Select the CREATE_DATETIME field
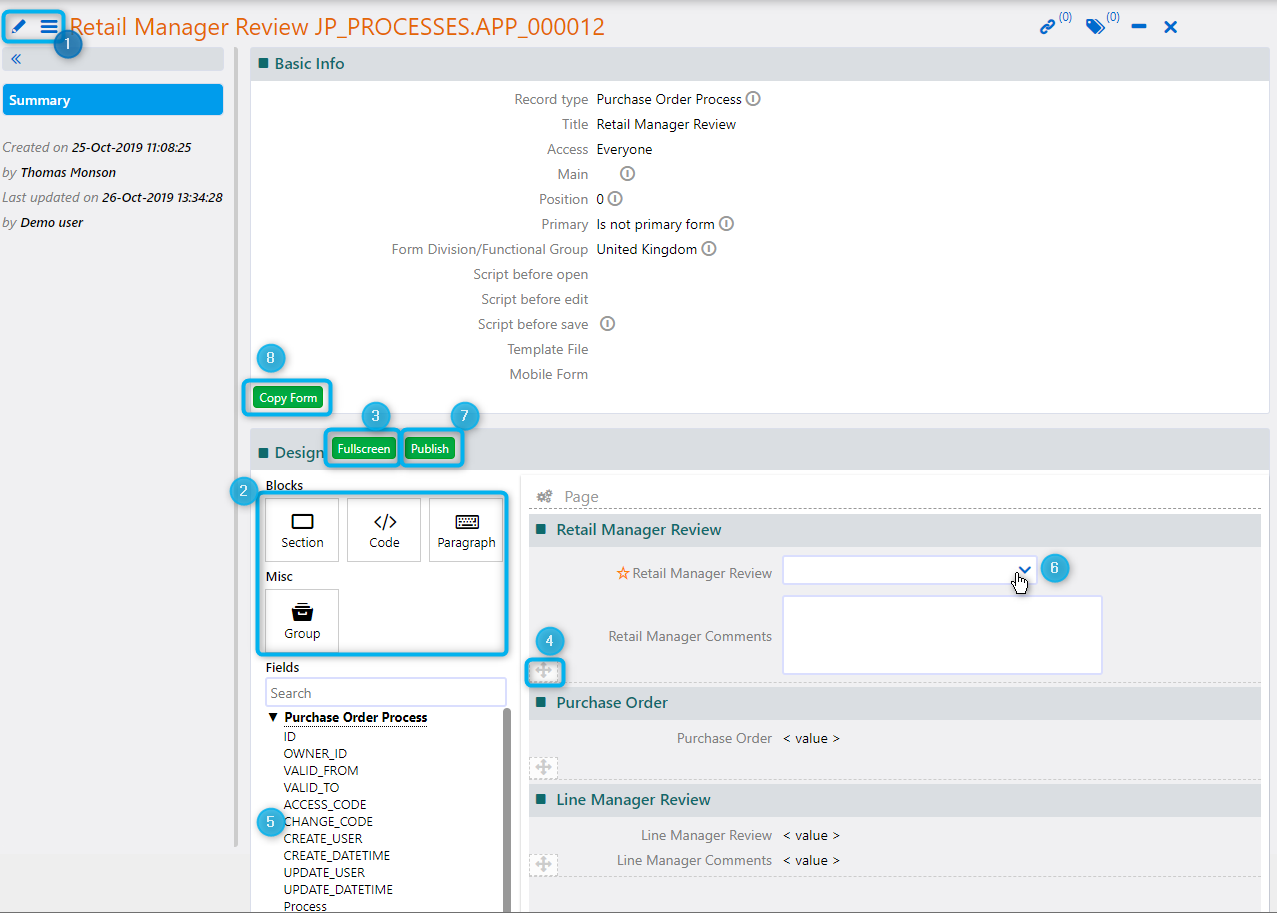 tap(337, 855)
